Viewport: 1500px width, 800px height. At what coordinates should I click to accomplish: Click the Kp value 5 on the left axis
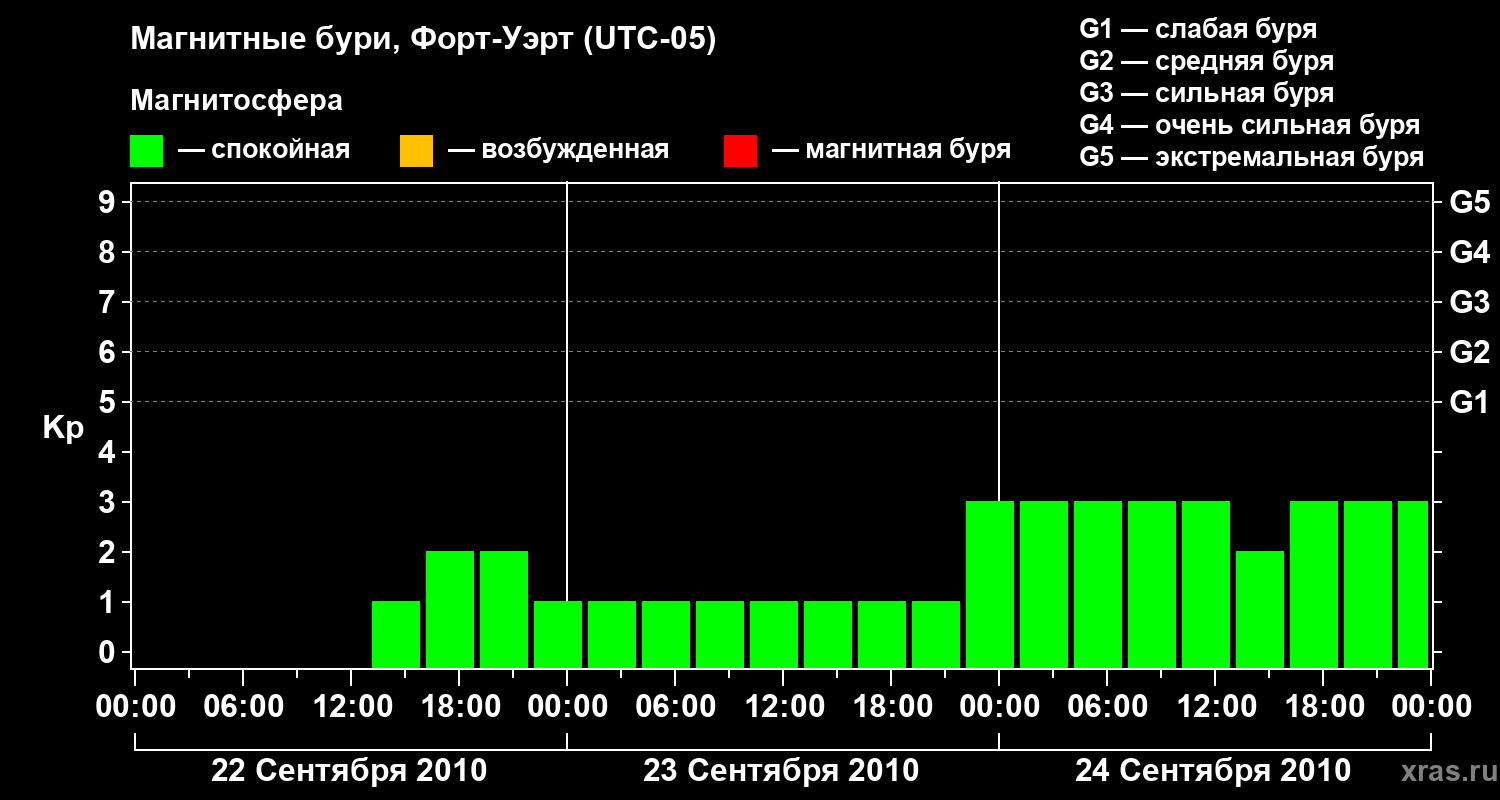(109, 402)
